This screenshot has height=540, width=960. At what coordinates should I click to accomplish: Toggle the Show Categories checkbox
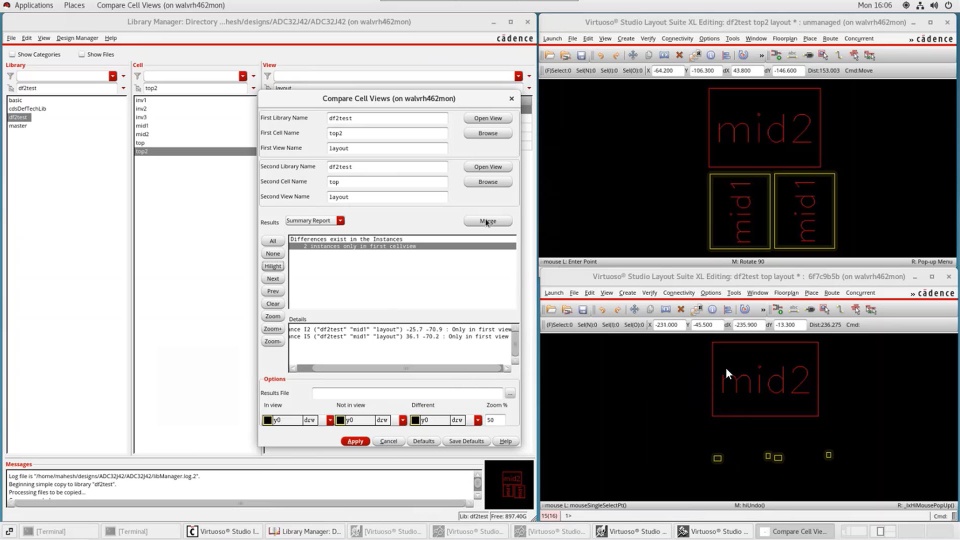tap(12, 54)
